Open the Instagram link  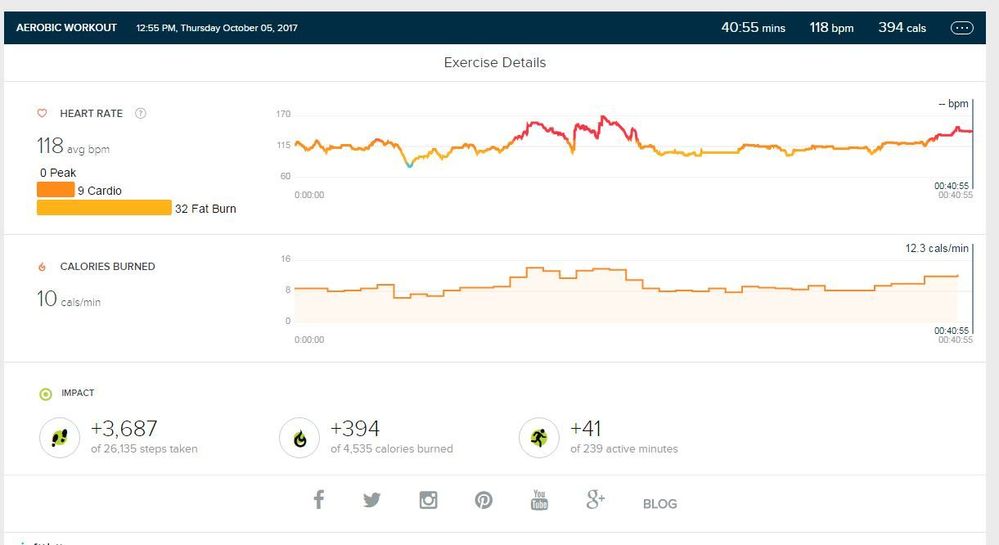point(428,500)
